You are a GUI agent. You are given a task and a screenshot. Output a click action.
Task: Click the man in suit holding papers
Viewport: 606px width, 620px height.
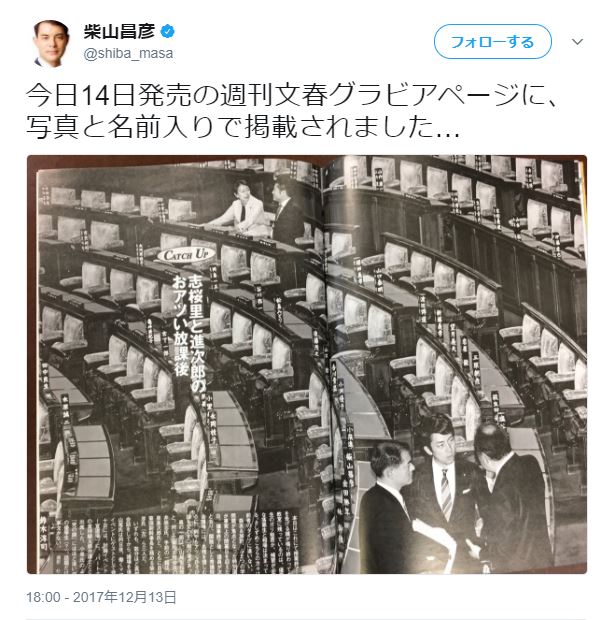click(x=399, y=508)
